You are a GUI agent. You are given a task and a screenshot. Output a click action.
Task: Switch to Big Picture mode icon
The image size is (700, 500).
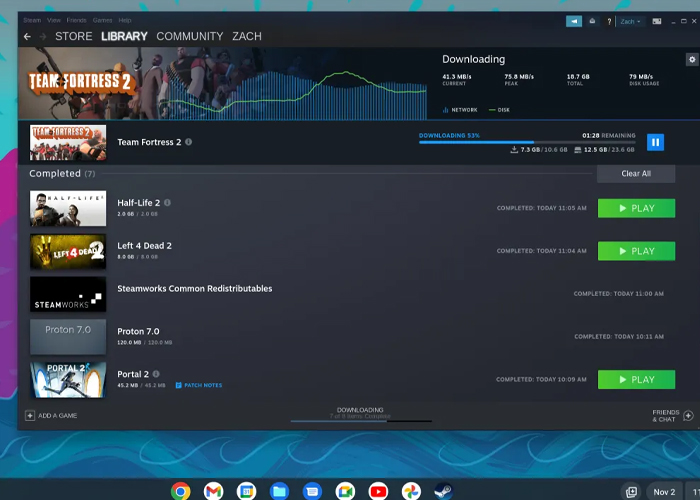tap(657, 20)
